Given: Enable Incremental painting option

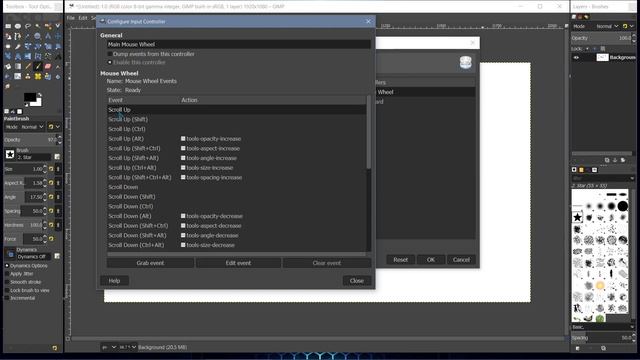Looking at the screenshot, I should (7, 298).
